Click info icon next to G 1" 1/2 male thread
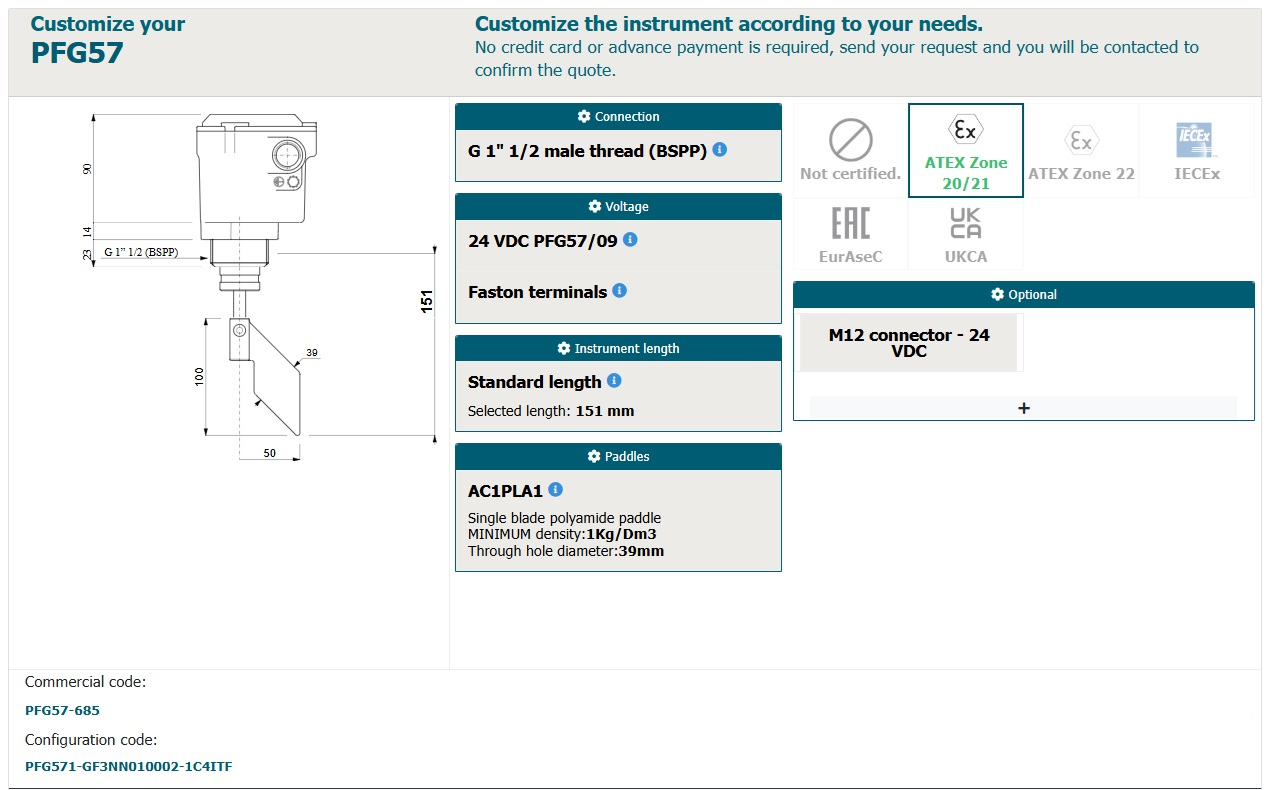 pyautogui.click(x=720, y=150)
